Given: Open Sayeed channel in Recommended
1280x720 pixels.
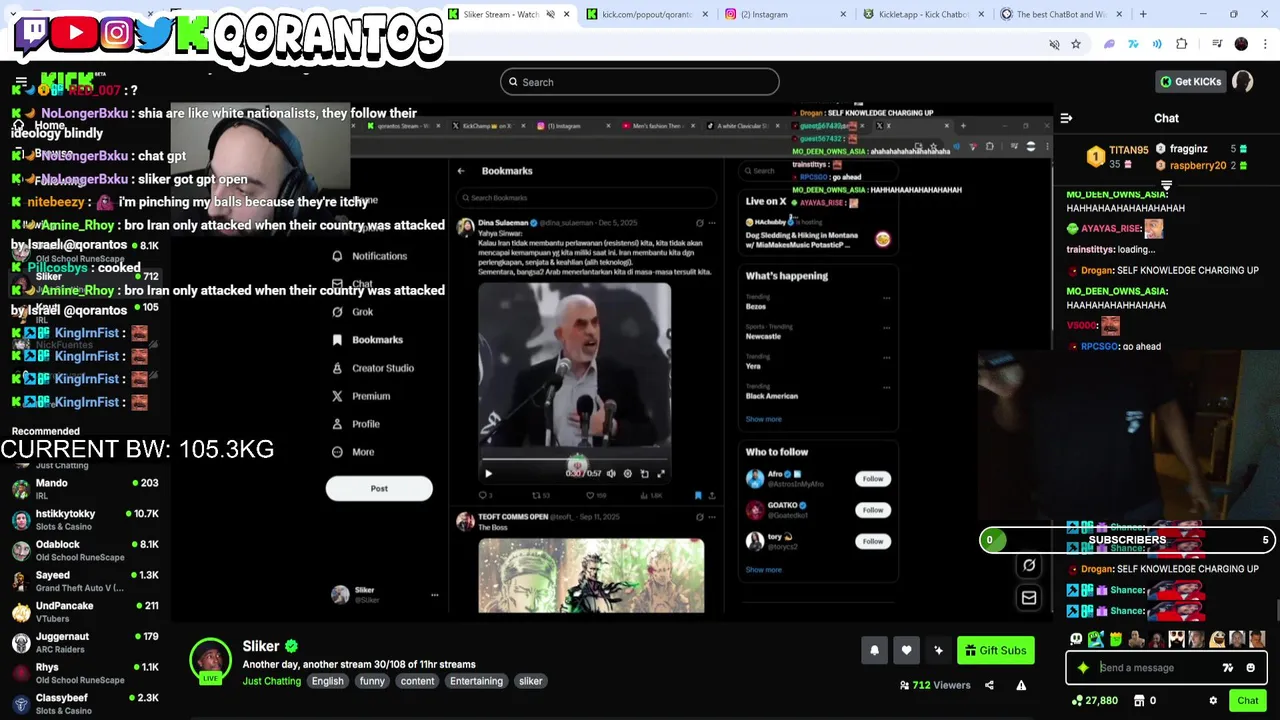Looking at the screenshot, I should point(85,581).
